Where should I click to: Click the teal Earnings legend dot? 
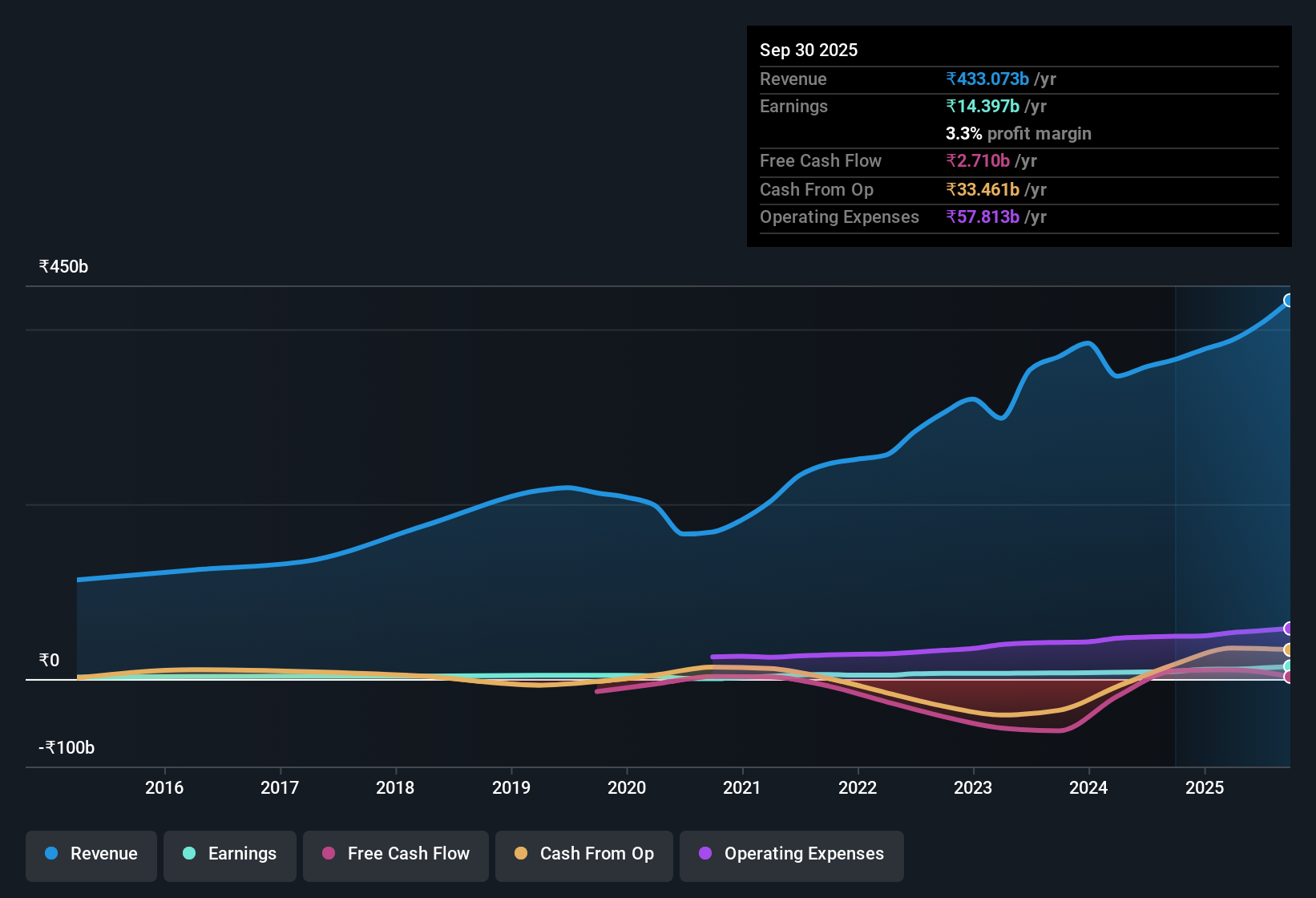tap(189, 854)
